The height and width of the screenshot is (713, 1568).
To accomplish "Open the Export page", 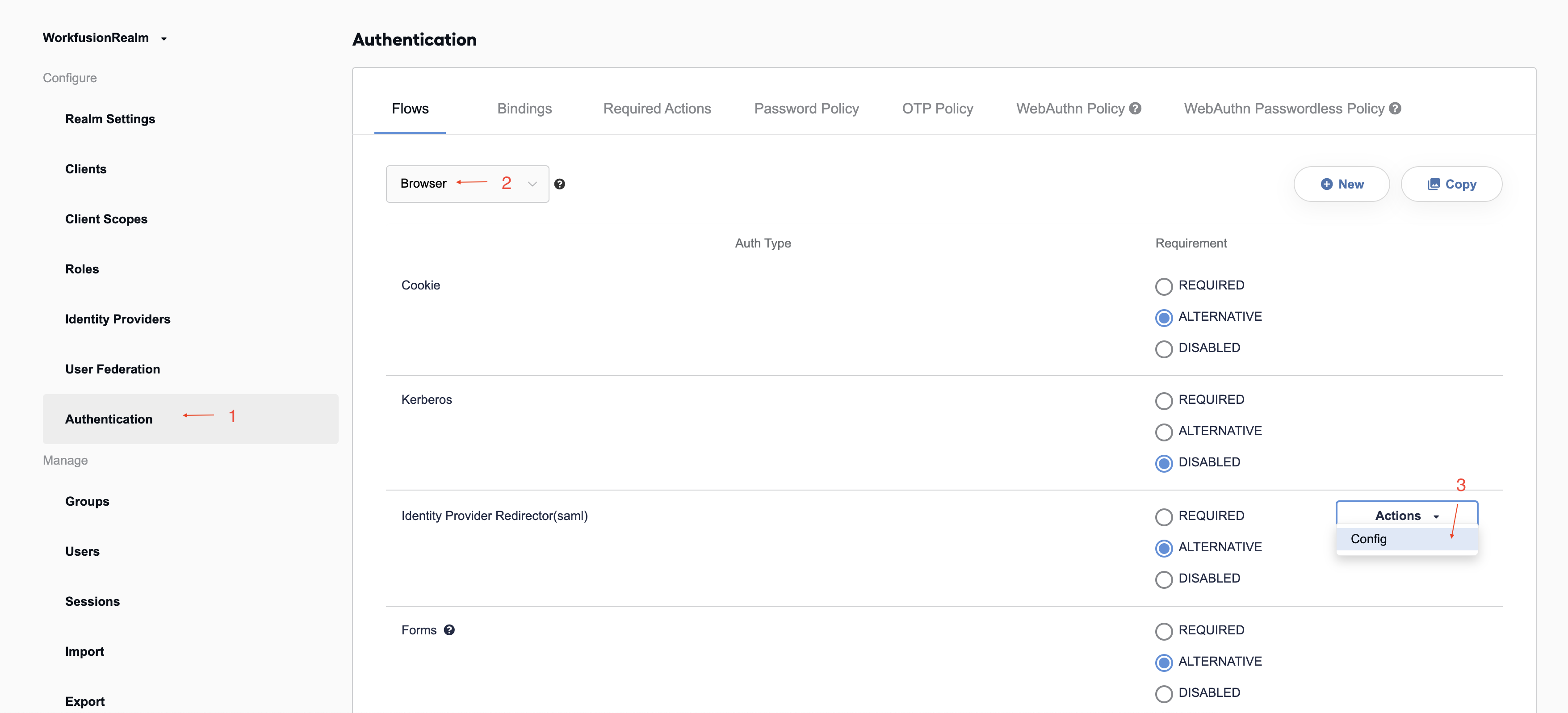I will pyautogui.click(x=85, y=701).
